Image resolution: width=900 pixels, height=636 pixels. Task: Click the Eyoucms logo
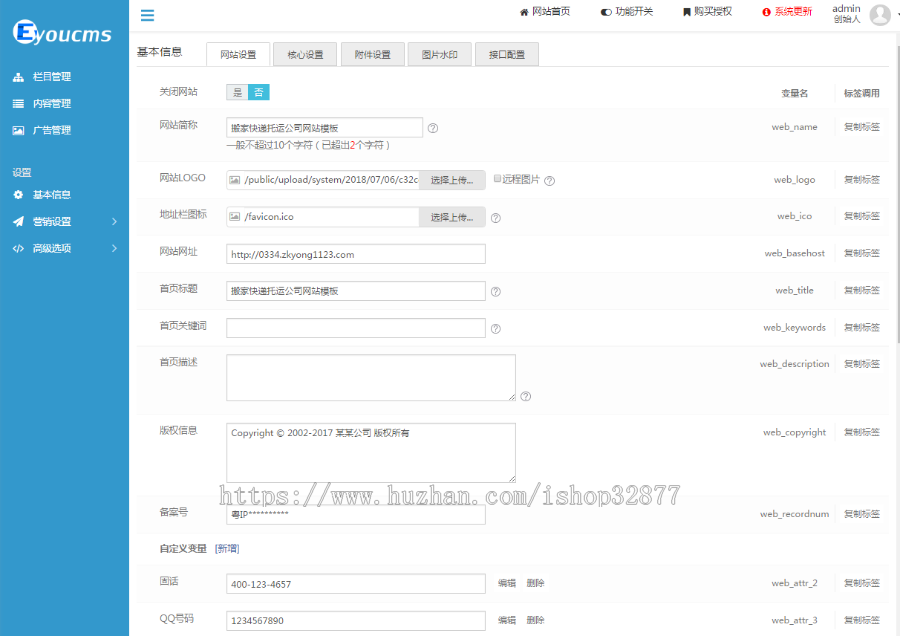click(62, 32)
